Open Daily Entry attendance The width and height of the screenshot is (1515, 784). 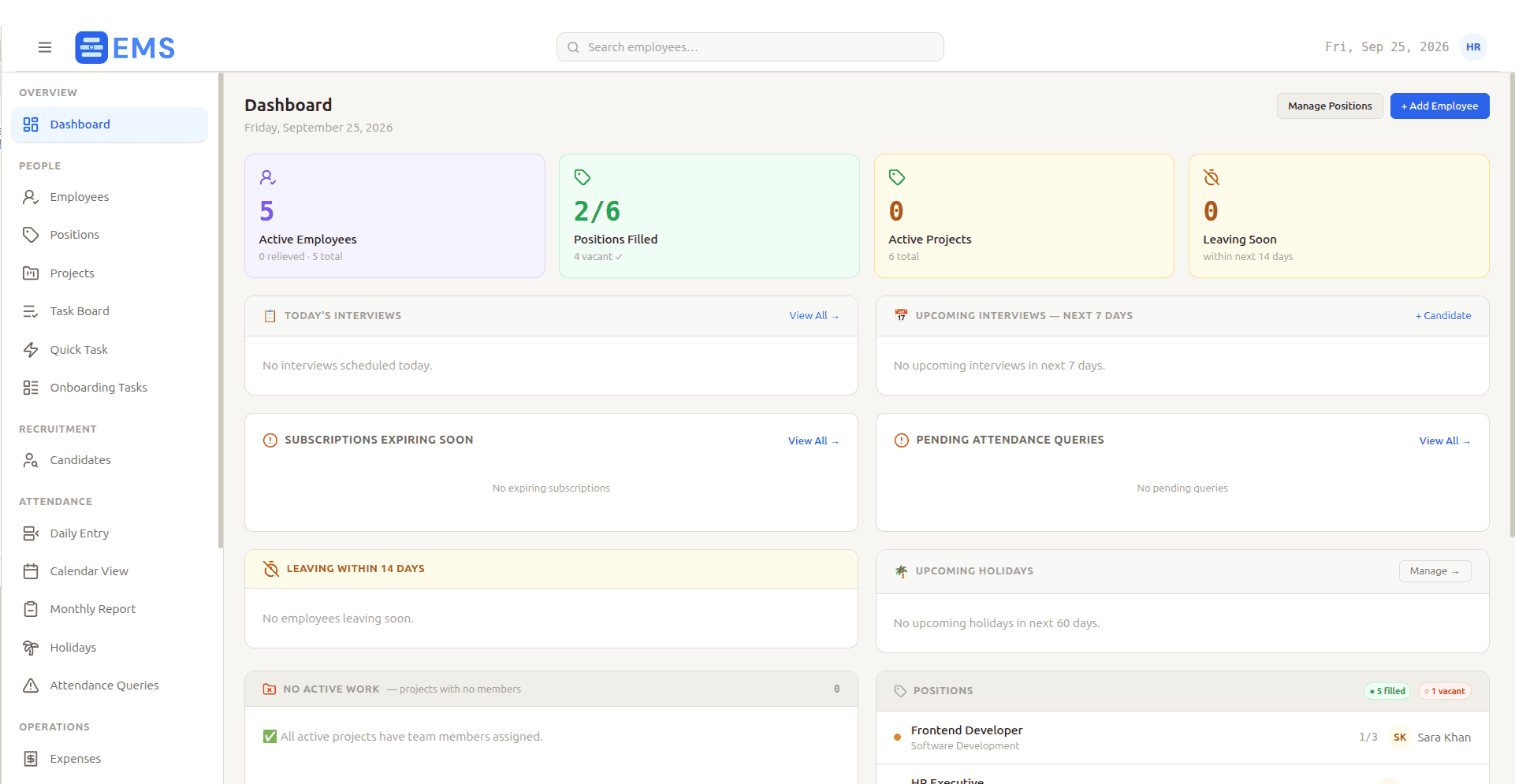110,533
